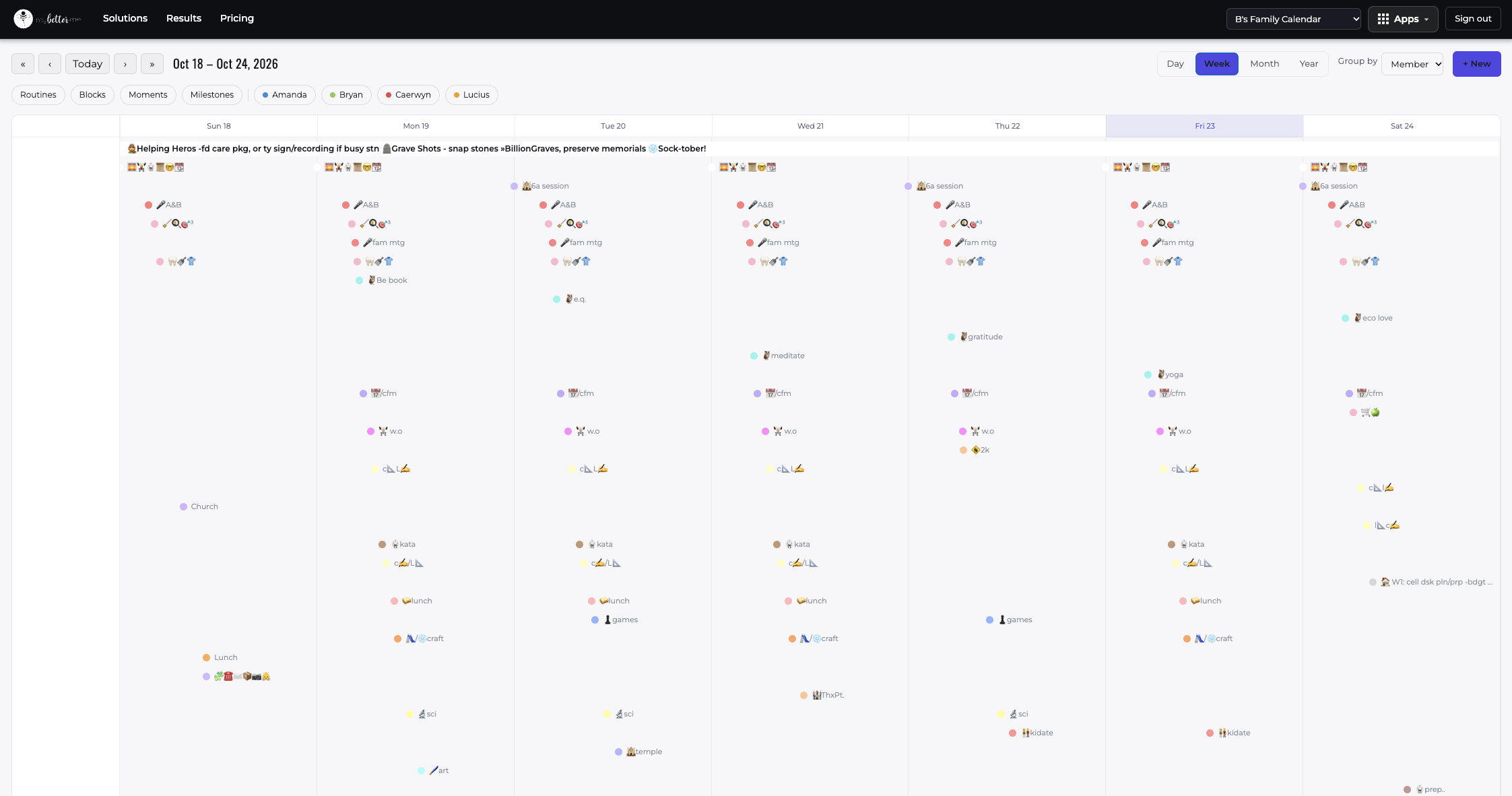Open Saturday's /cfm event
1512x796 pixels.
pyautogui.click(x=1365, y=393)
